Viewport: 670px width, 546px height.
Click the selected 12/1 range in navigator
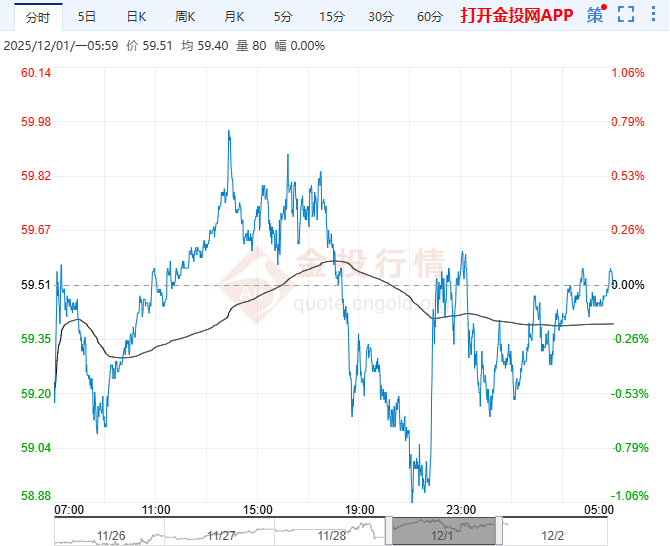444,531
